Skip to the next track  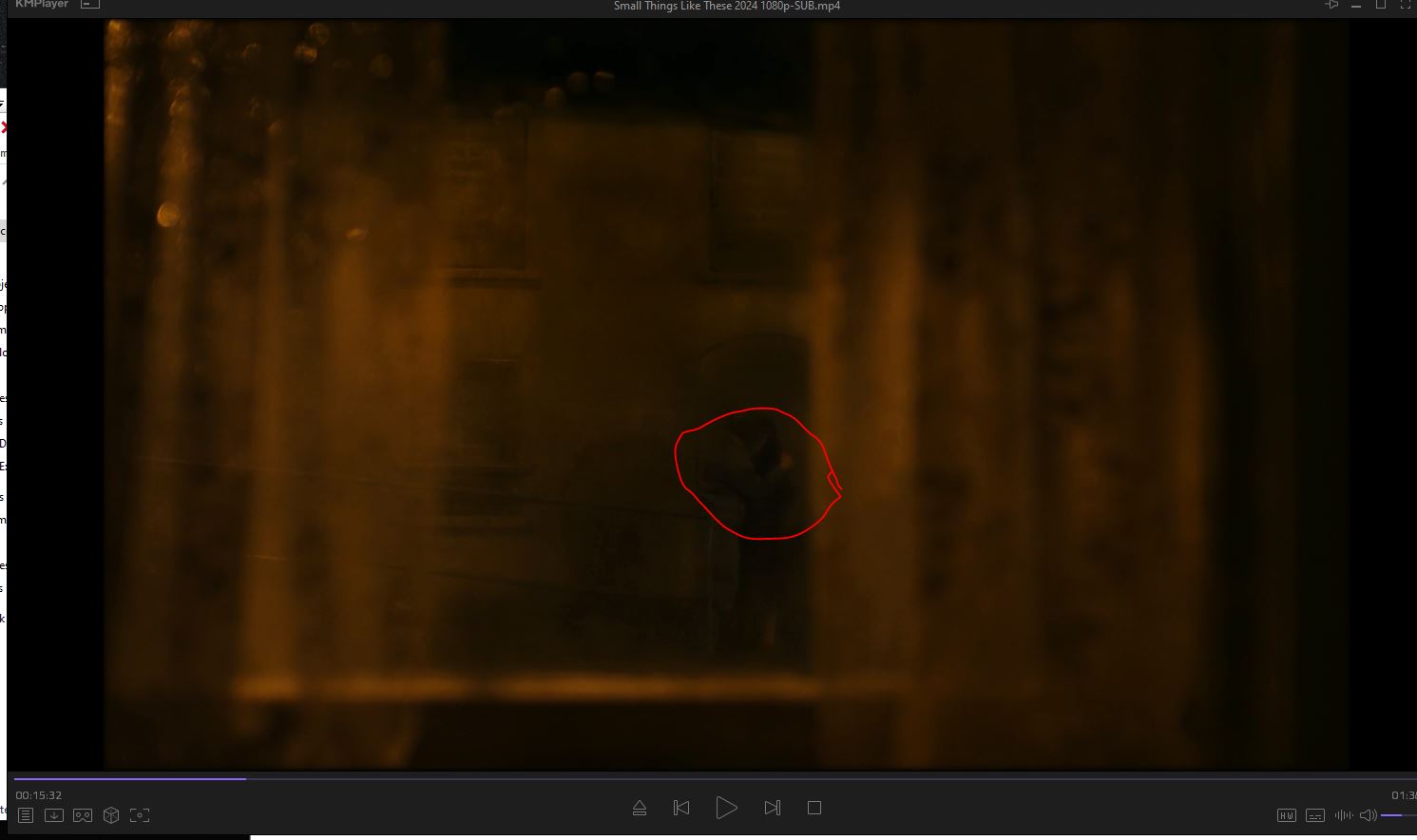772,808
